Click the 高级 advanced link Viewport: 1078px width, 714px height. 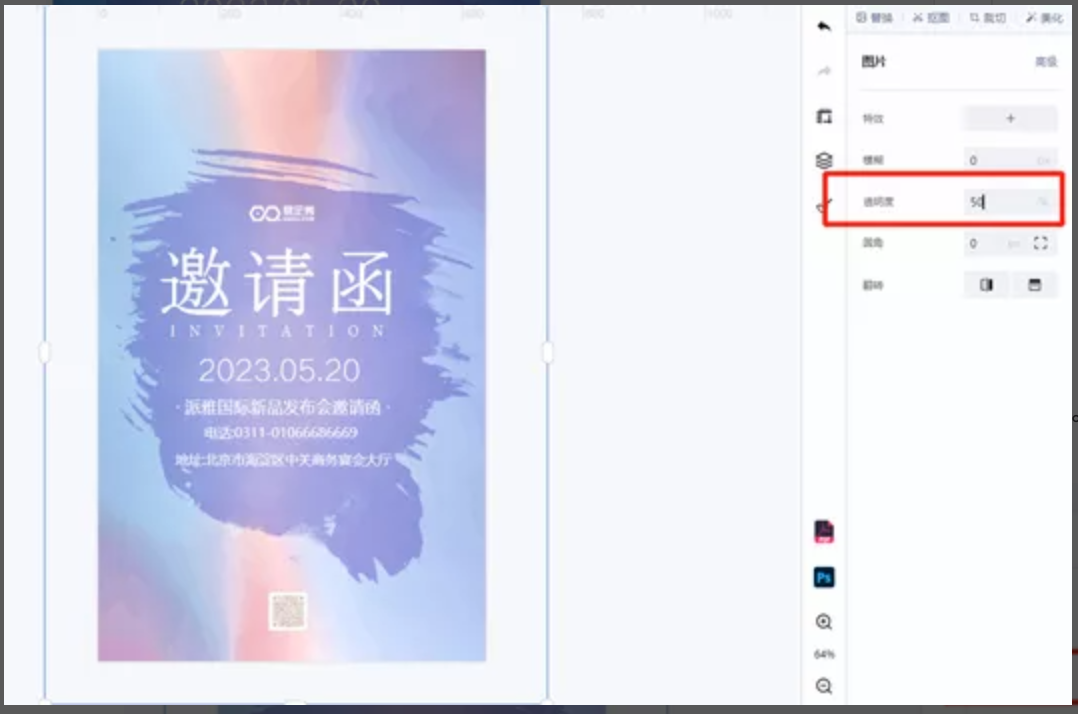[1045, 62]
